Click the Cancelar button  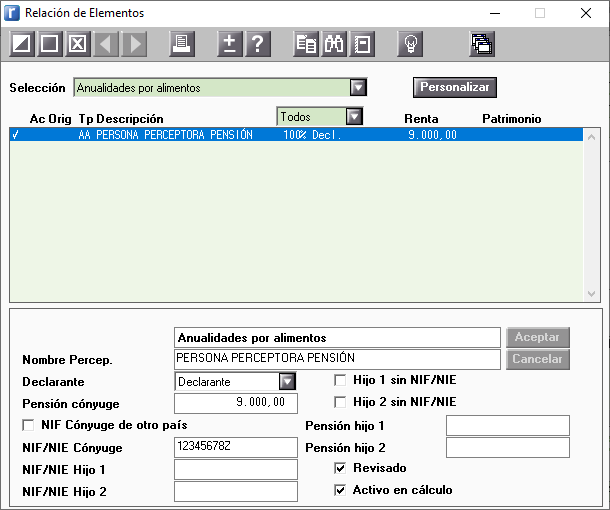coord(538,359)
